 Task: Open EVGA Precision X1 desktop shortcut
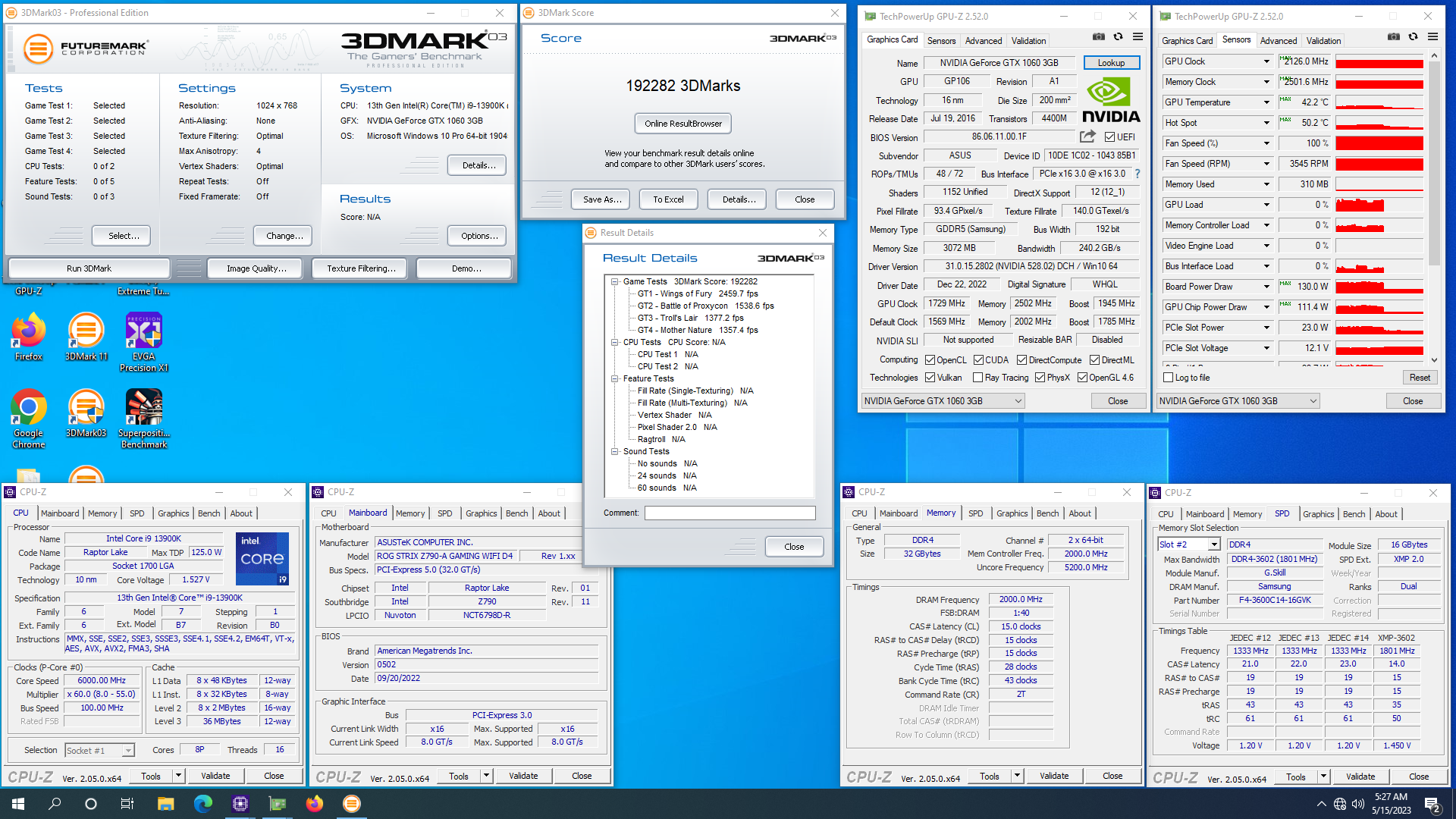144,343
